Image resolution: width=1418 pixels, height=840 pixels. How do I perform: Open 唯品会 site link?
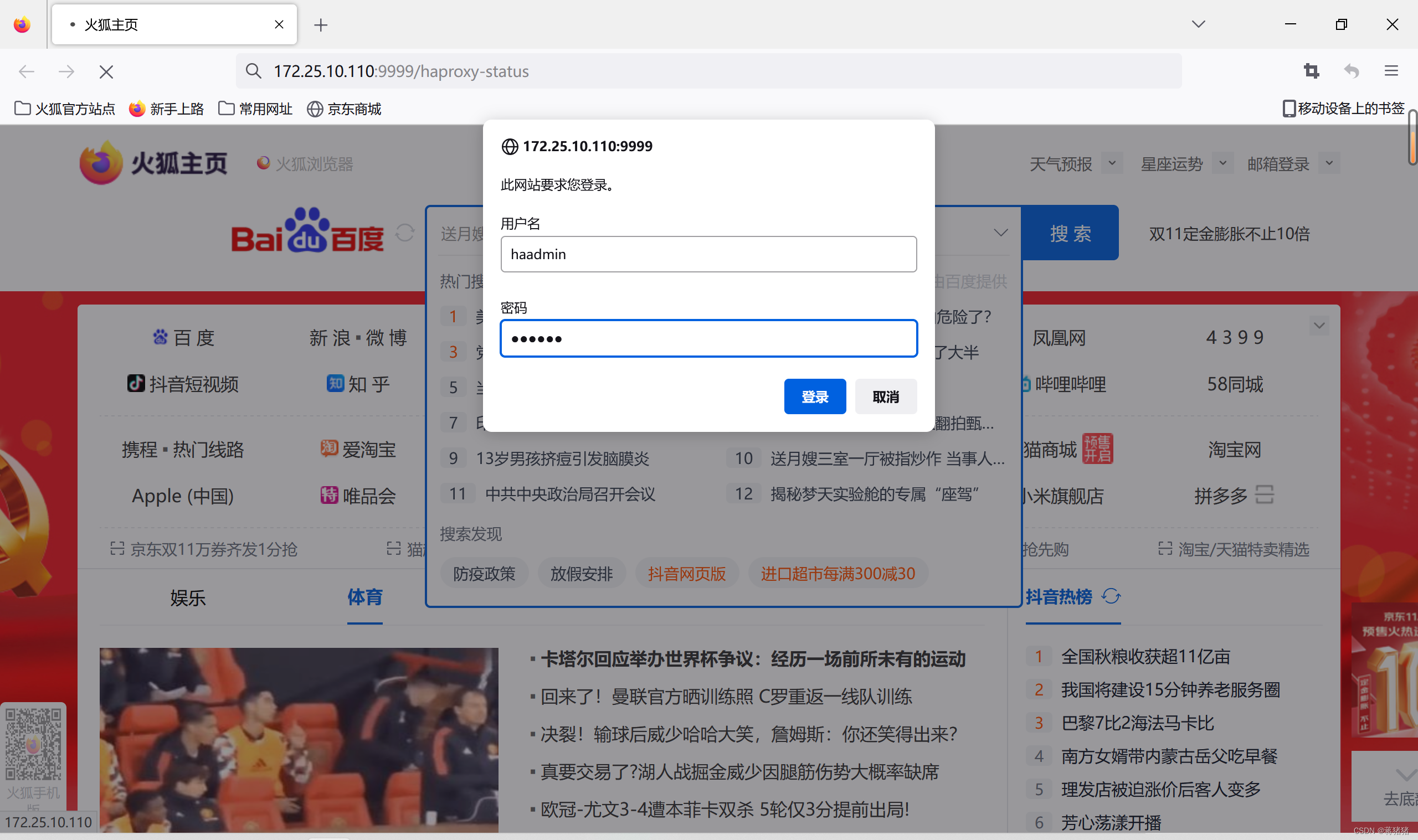358,497
